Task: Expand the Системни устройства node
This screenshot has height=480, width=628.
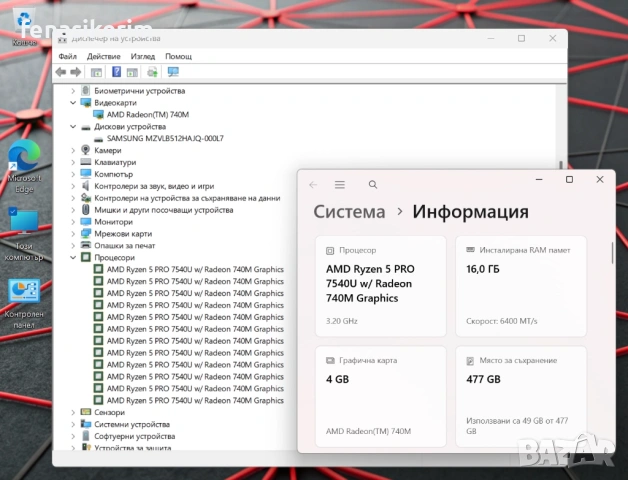Action: [x=73, y=424]
